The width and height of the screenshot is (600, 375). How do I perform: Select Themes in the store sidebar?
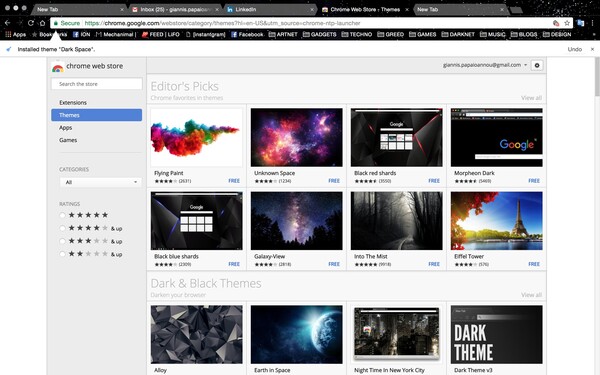96,115
